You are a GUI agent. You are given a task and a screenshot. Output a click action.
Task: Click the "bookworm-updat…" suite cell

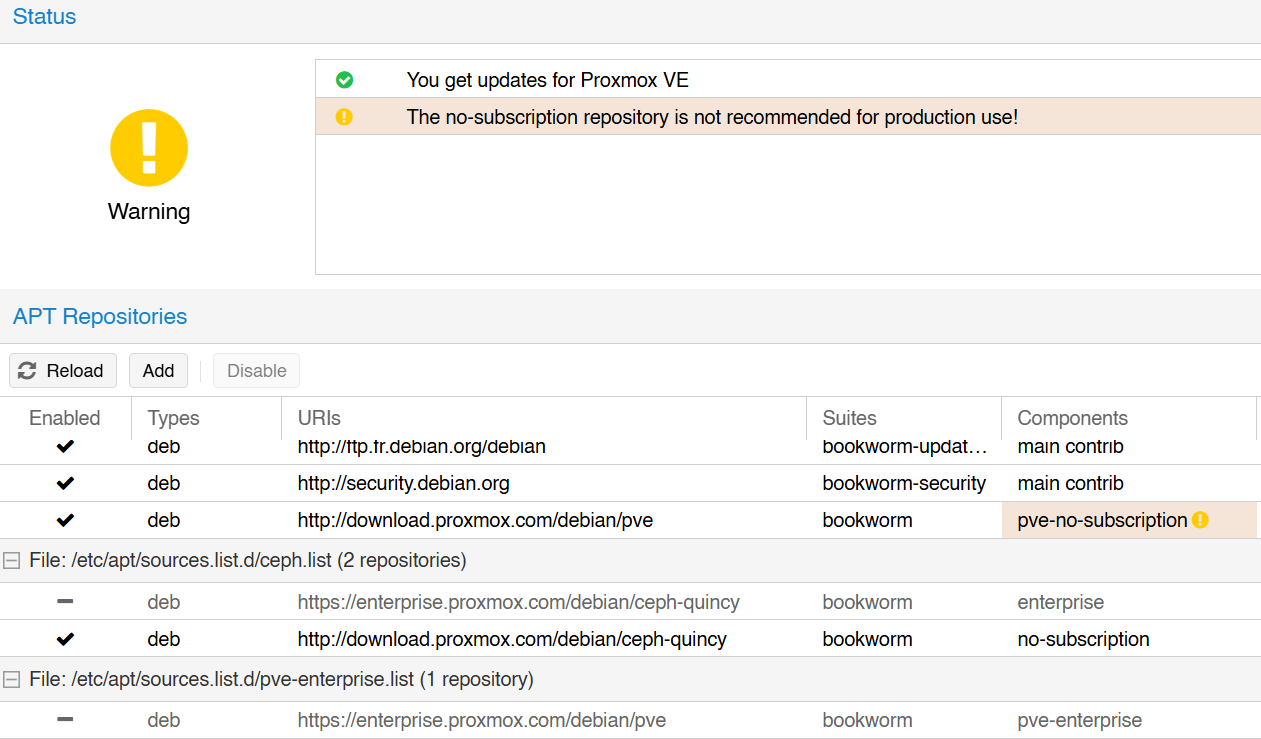pyautogui.click(x=905, y=446)
